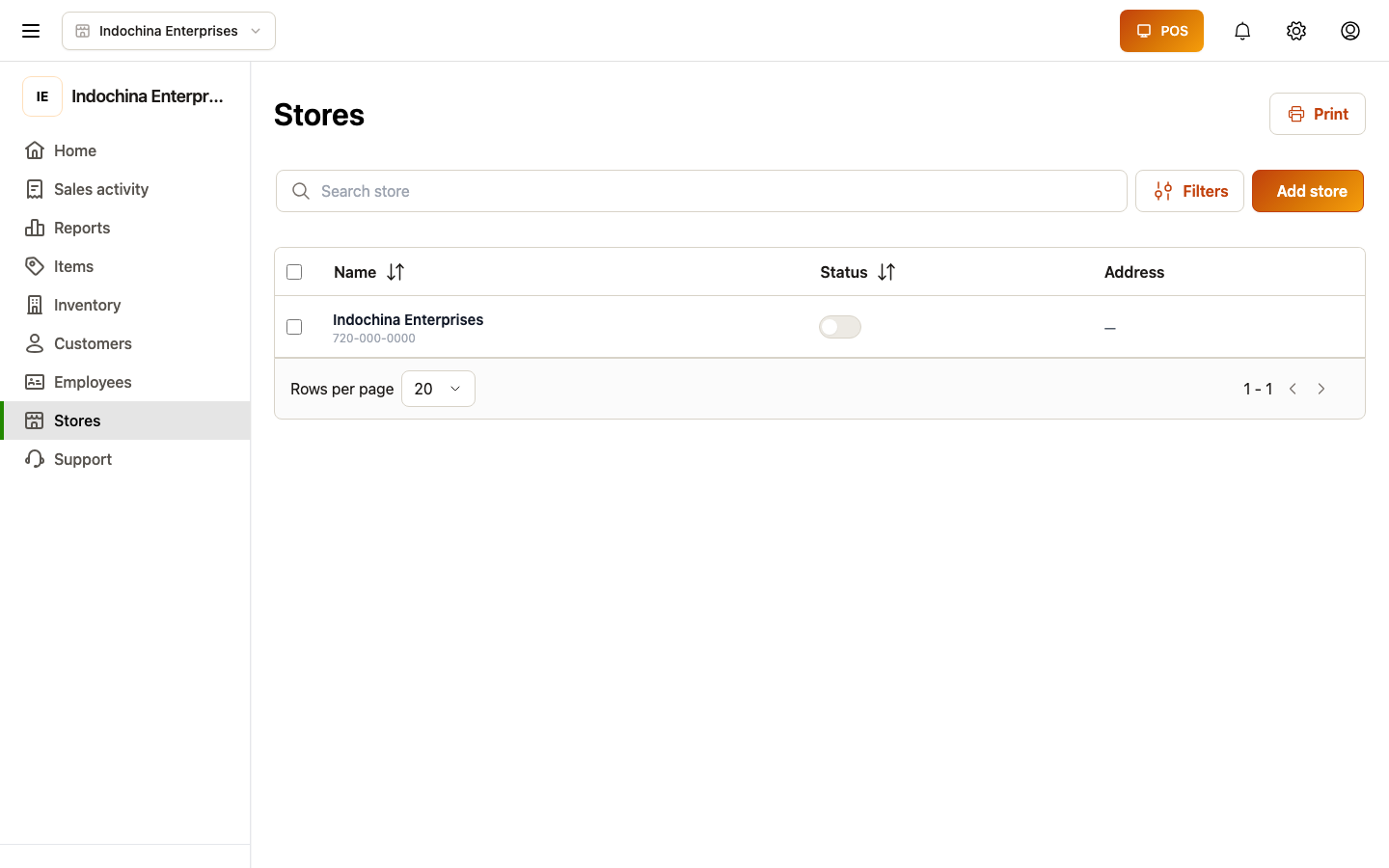Screen dimensions: 1389x868
Task: Open the hamburger menu
Action: 31,31
